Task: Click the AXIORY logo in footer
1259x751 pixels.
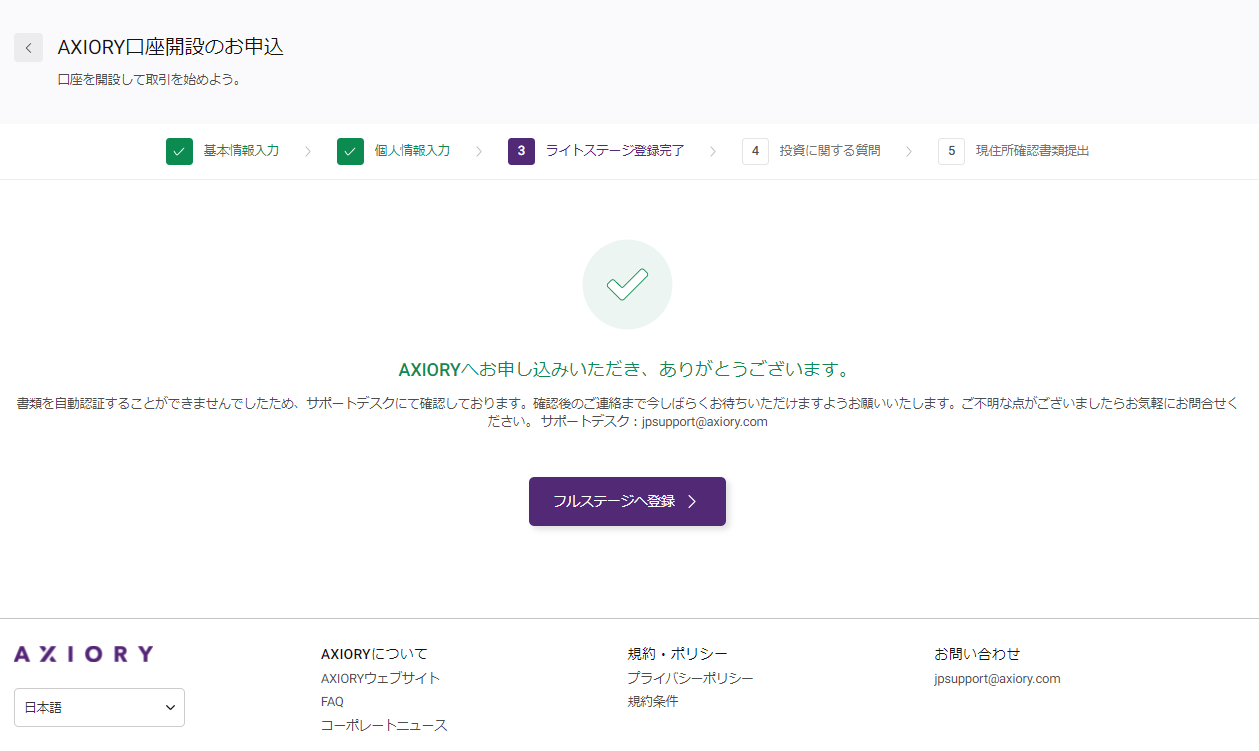Action: (84, 654)
